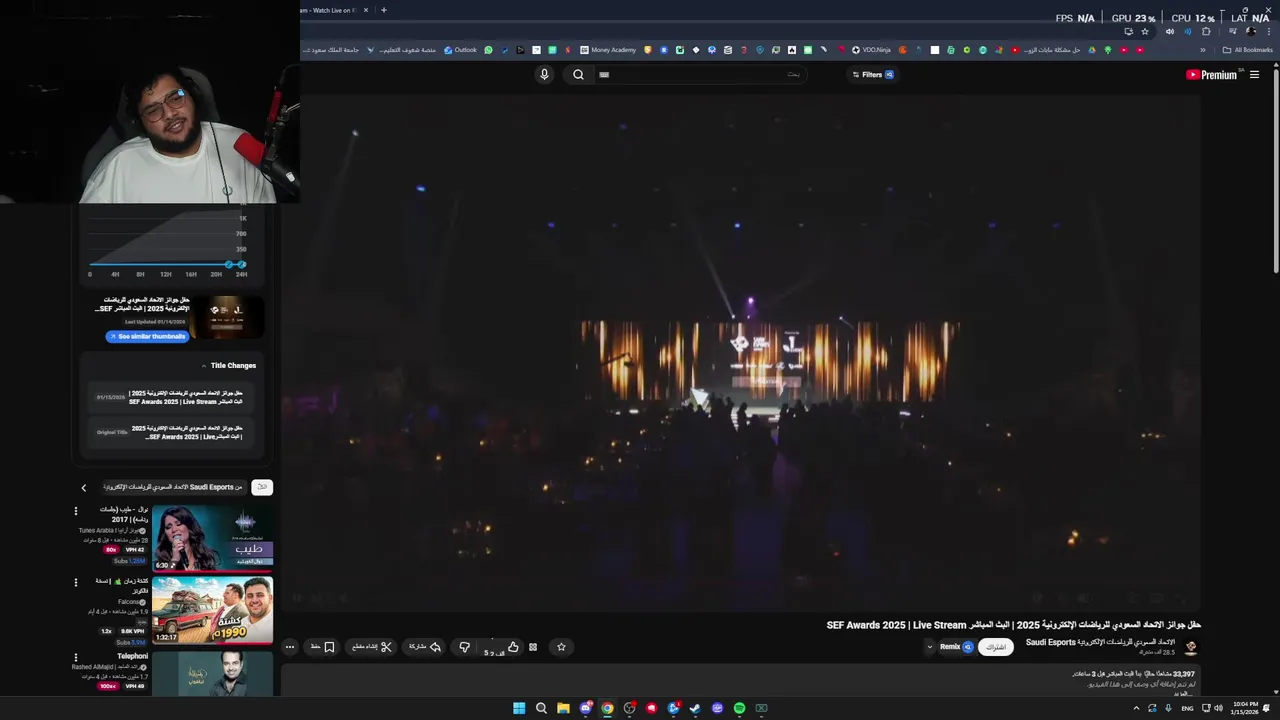
Task: Open options menu for Telephoni video
Action: coord(75,656)
